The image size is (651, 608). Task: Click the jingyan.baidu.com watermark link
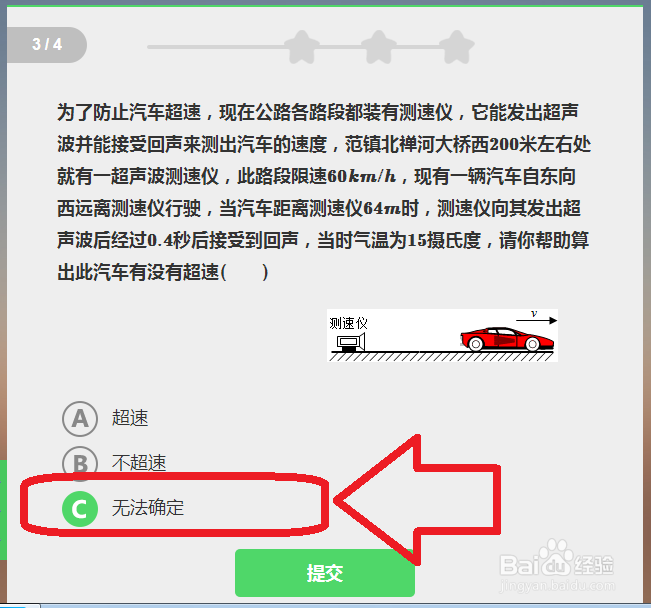[x=557, y=586]
